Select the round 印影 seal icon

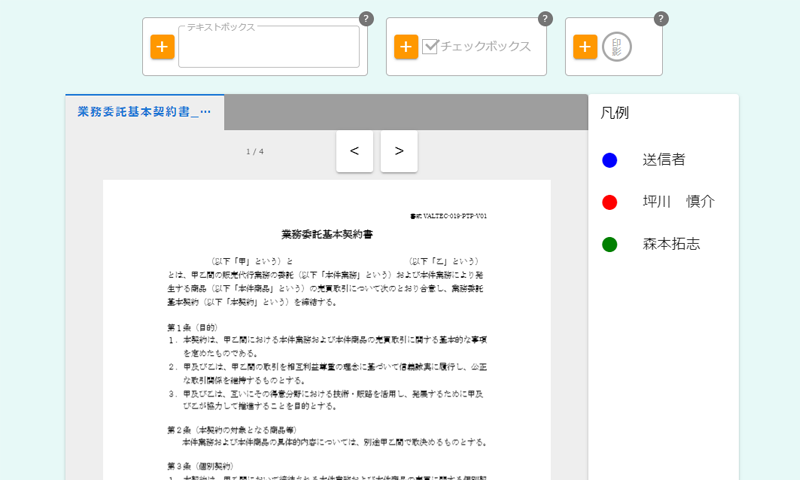pos(617,47)
